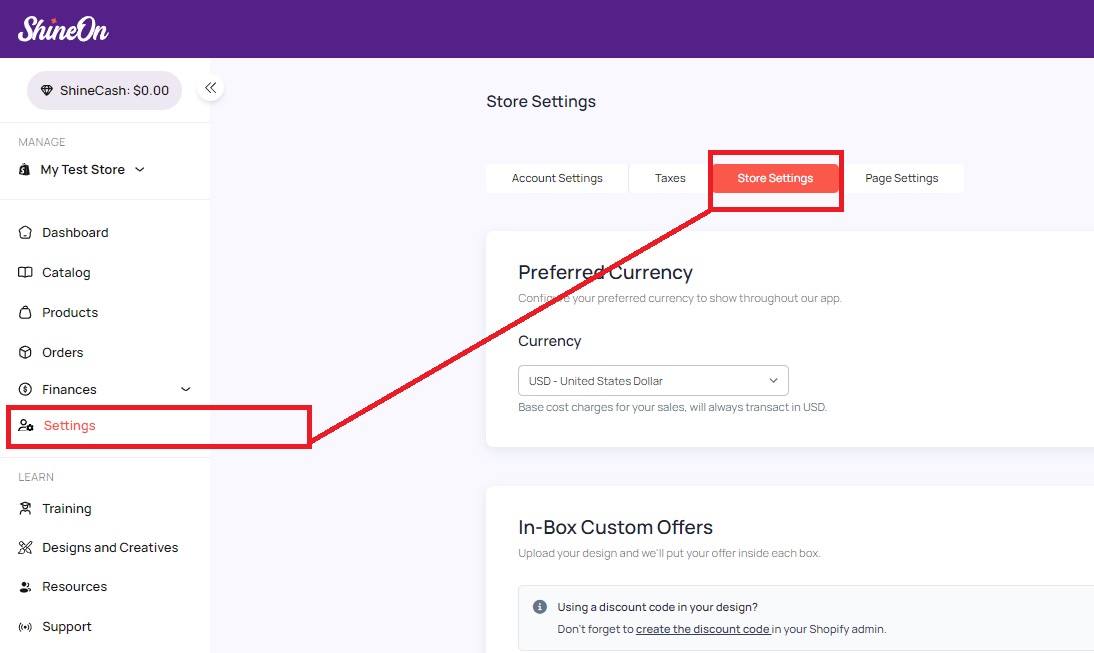Click the ShineCash balance button

(105, 90)
